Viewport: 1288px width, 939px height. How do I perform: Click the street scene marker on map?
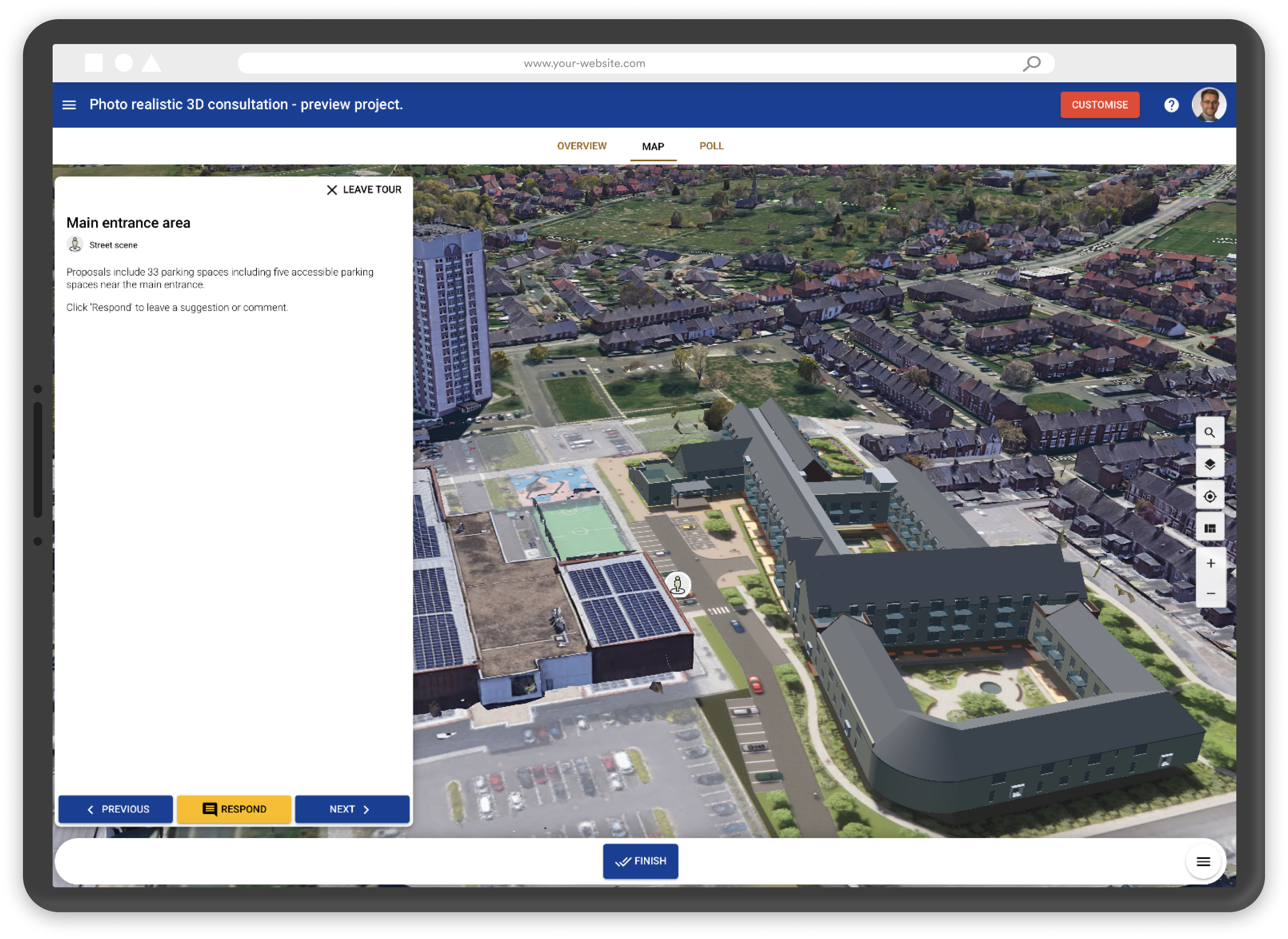(678, 585)
